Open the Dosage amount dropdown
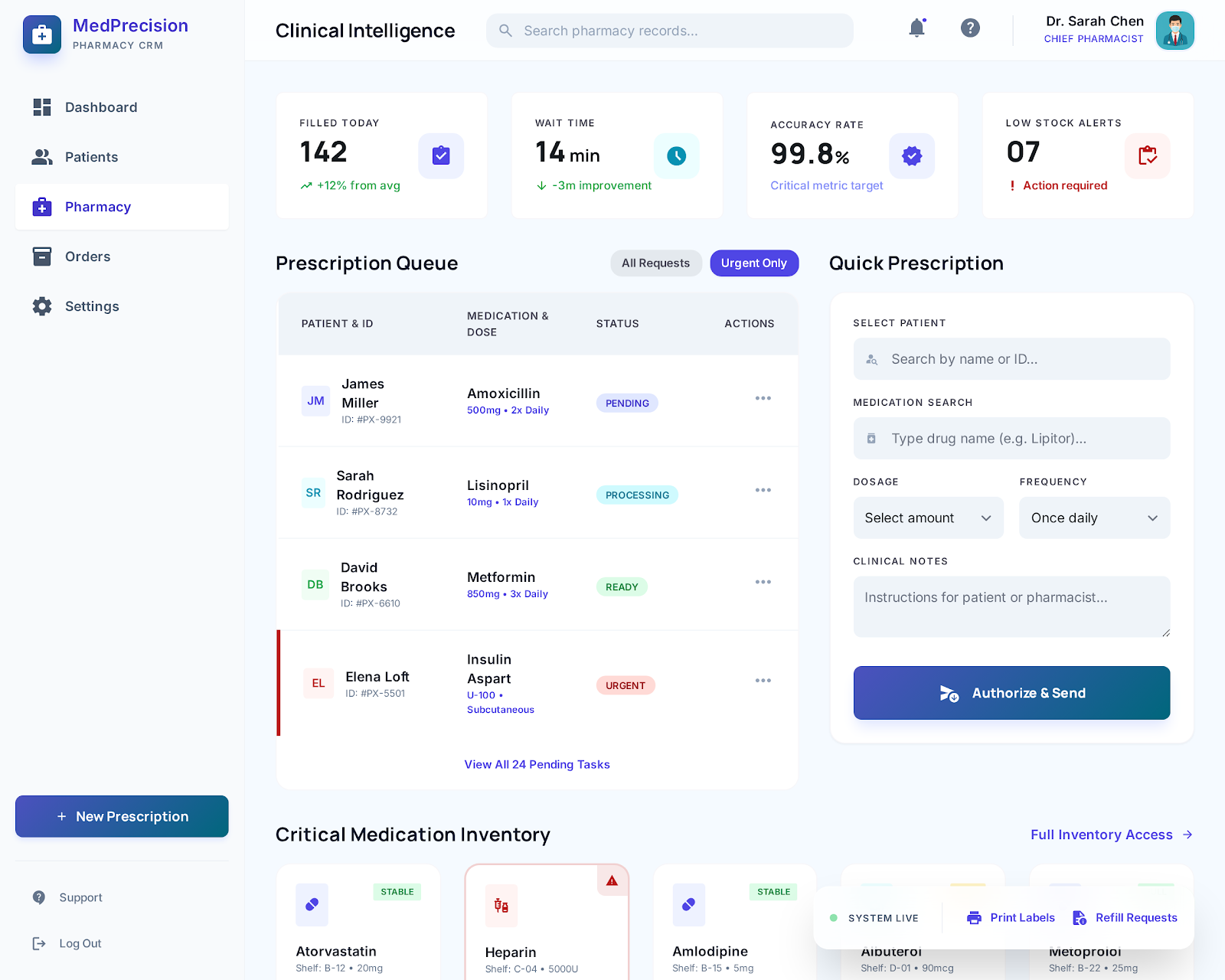The image size is (1225, 980). [928, 518]
